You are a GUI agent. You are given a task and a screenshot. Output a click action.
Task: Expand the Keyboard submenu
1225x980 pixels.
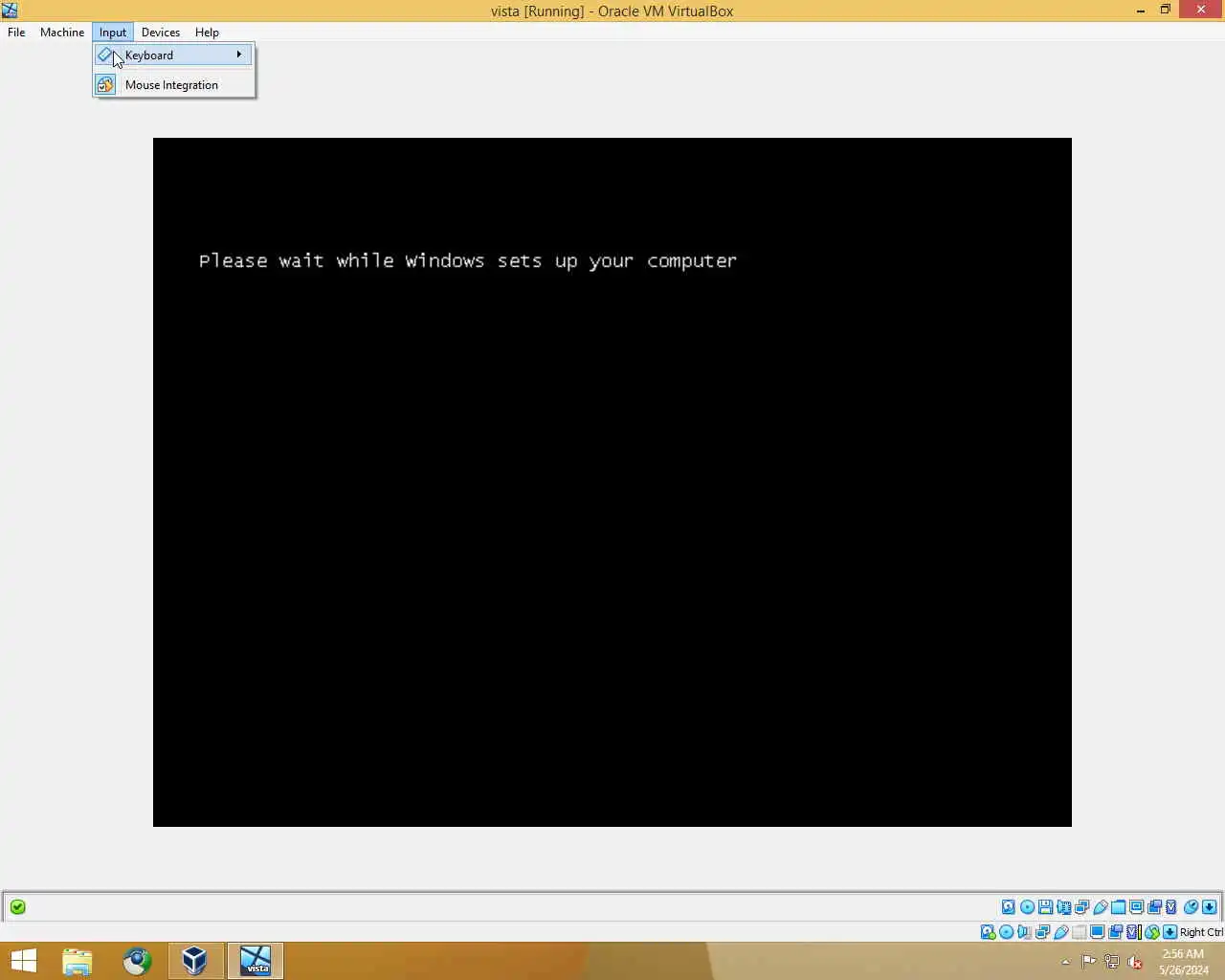click(173, 55)
